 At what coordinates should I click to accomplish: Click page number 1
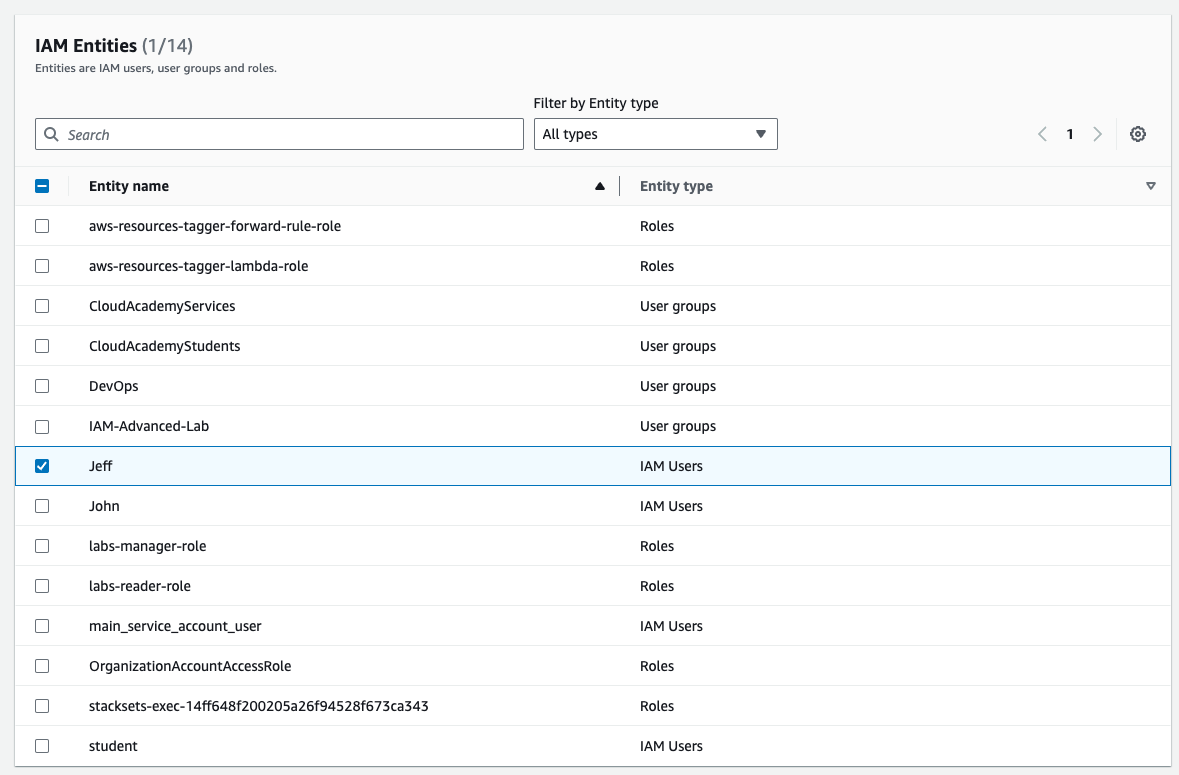(1069, 134)
